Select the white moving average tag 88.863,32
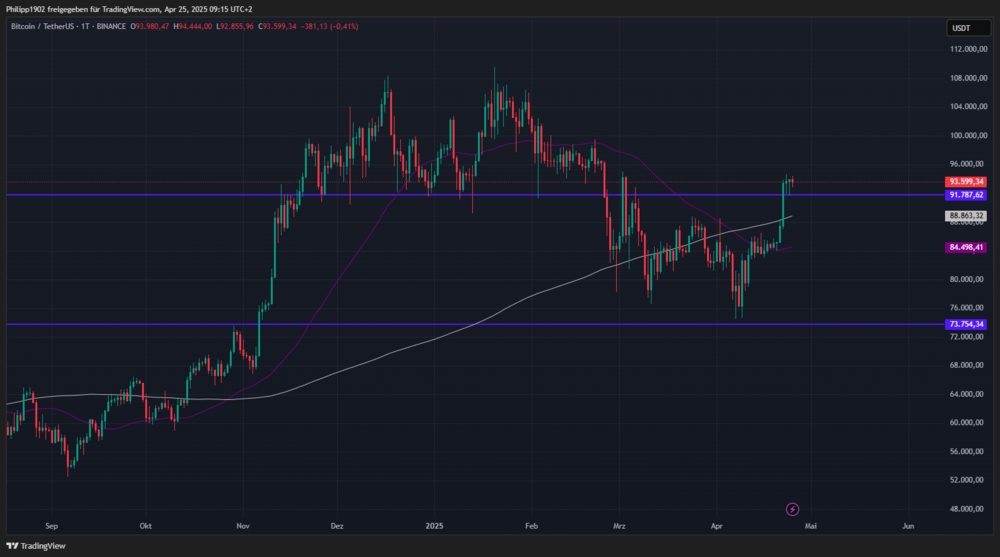 tap(966, 216)
